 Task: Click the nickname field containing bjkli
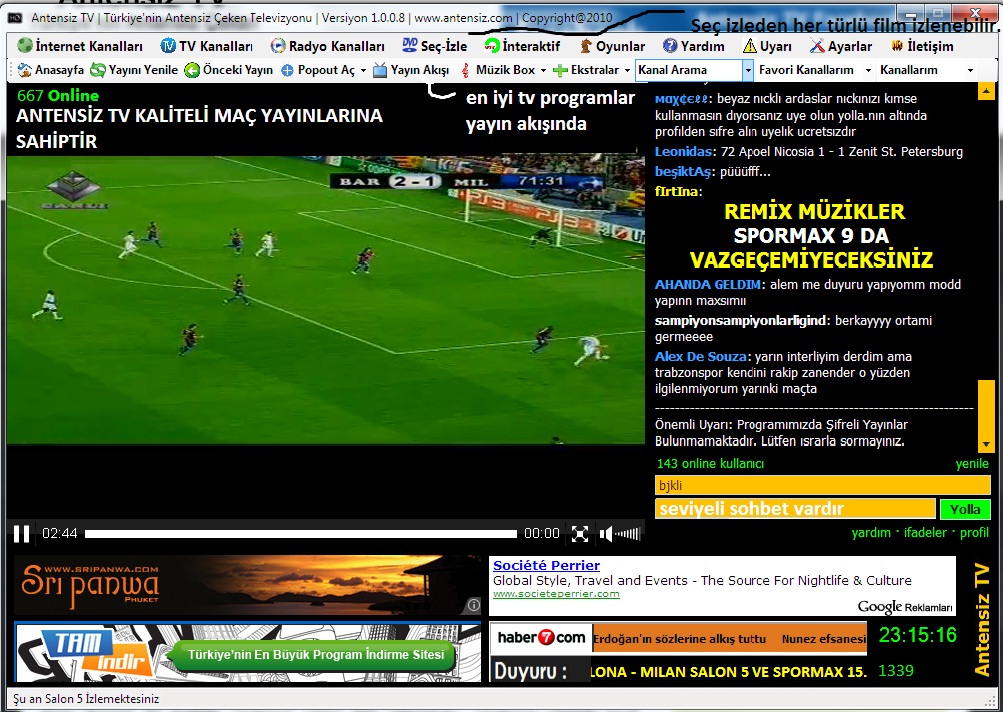coord(823,486)
